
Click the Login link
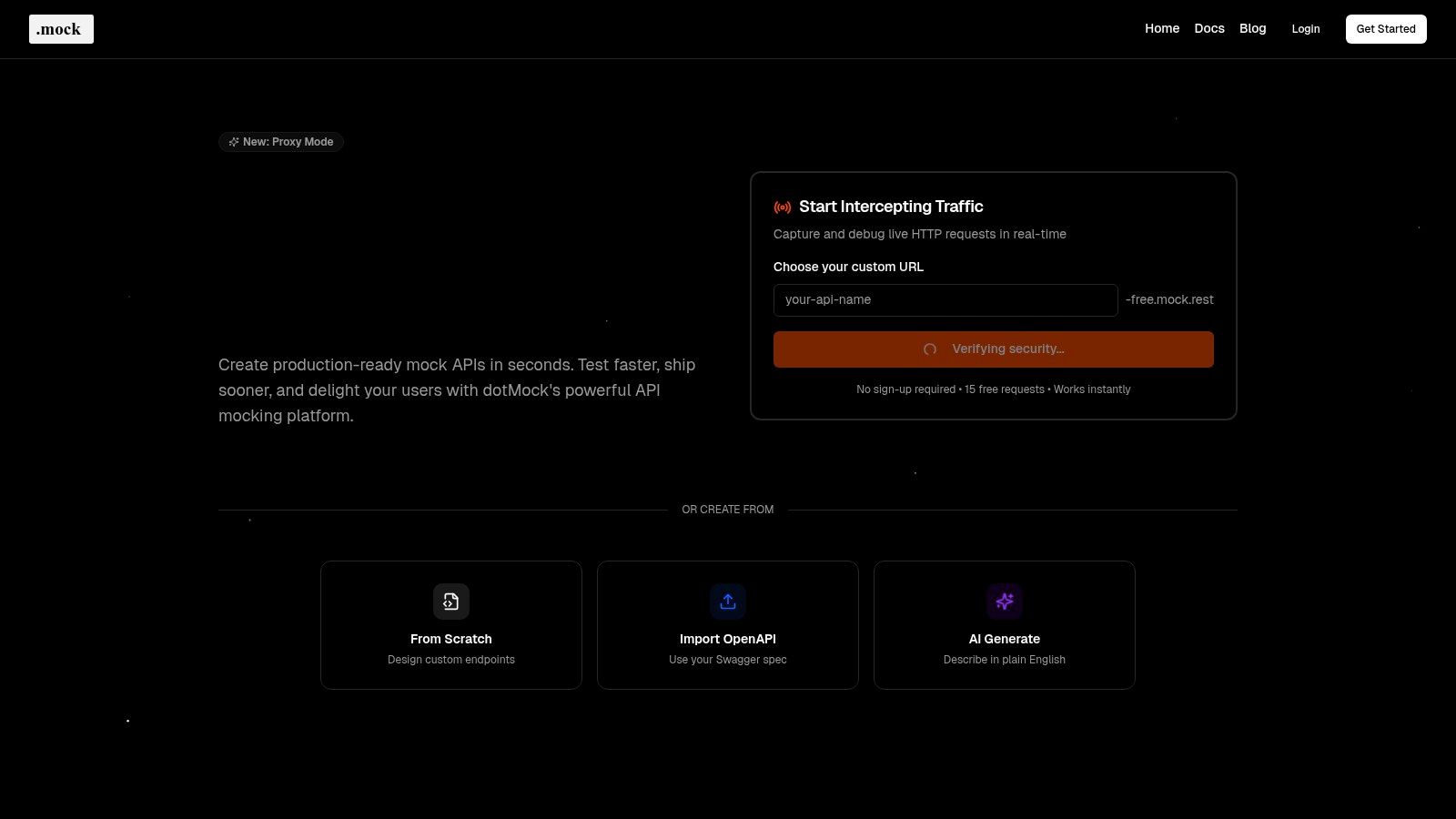pyautogui.click(x=1305, y=29)
